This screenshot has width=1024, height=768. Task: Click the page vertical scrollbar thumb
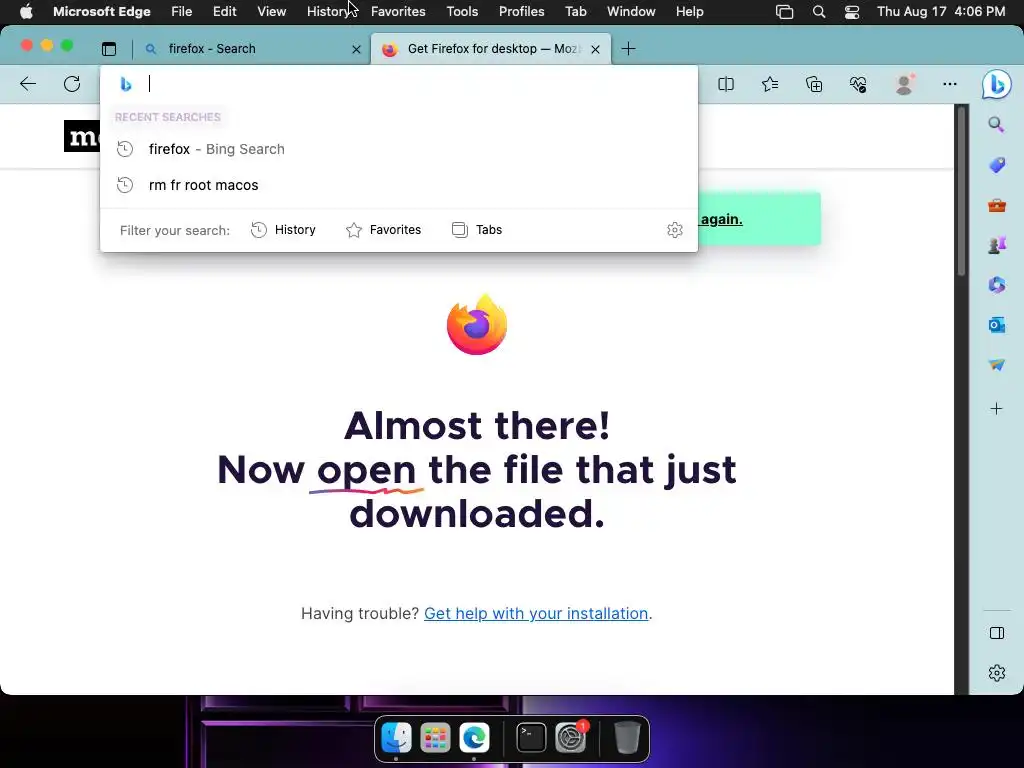961,193
